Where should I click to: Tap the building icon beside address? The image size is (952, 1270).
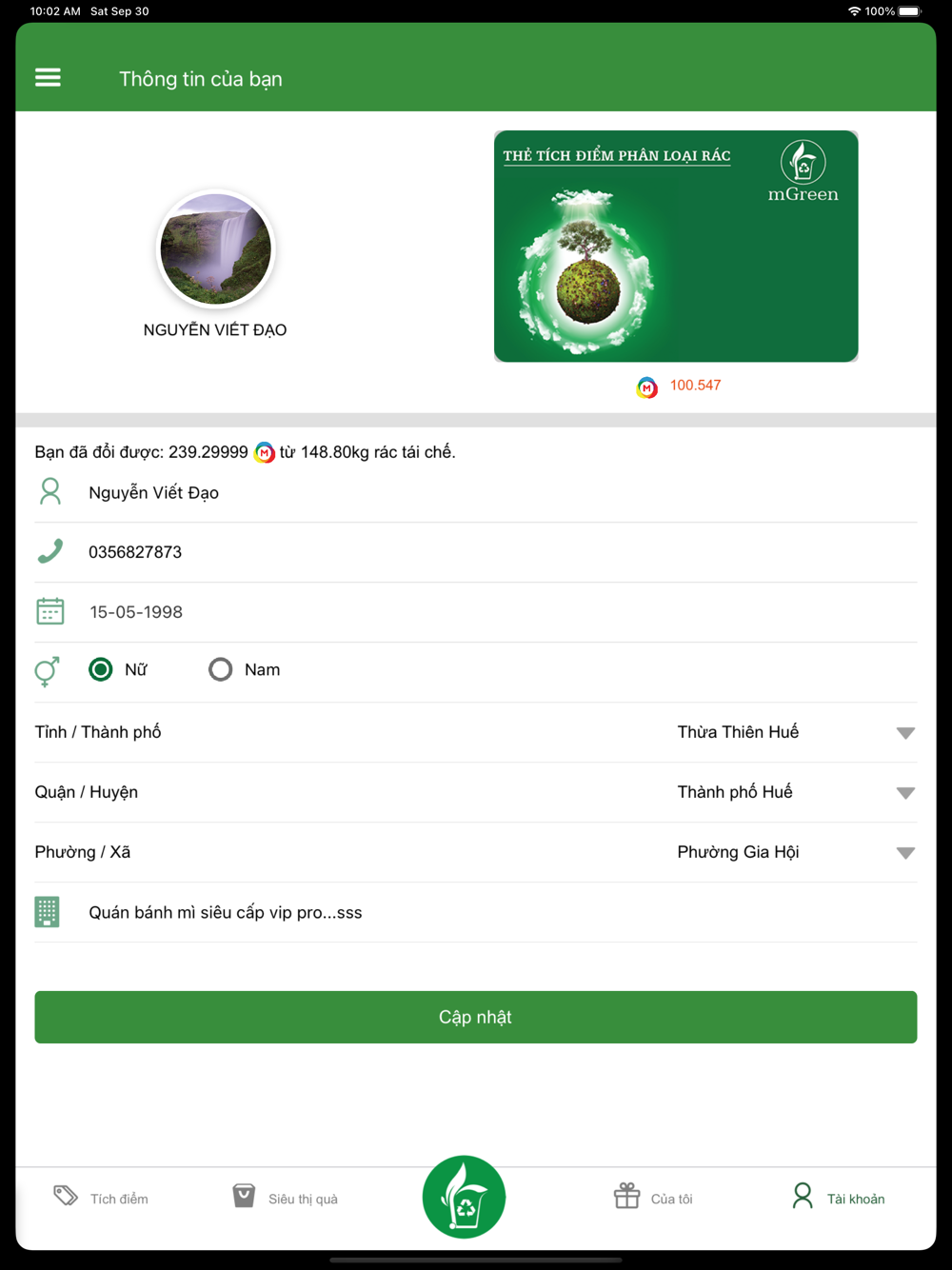click(48, 911)
